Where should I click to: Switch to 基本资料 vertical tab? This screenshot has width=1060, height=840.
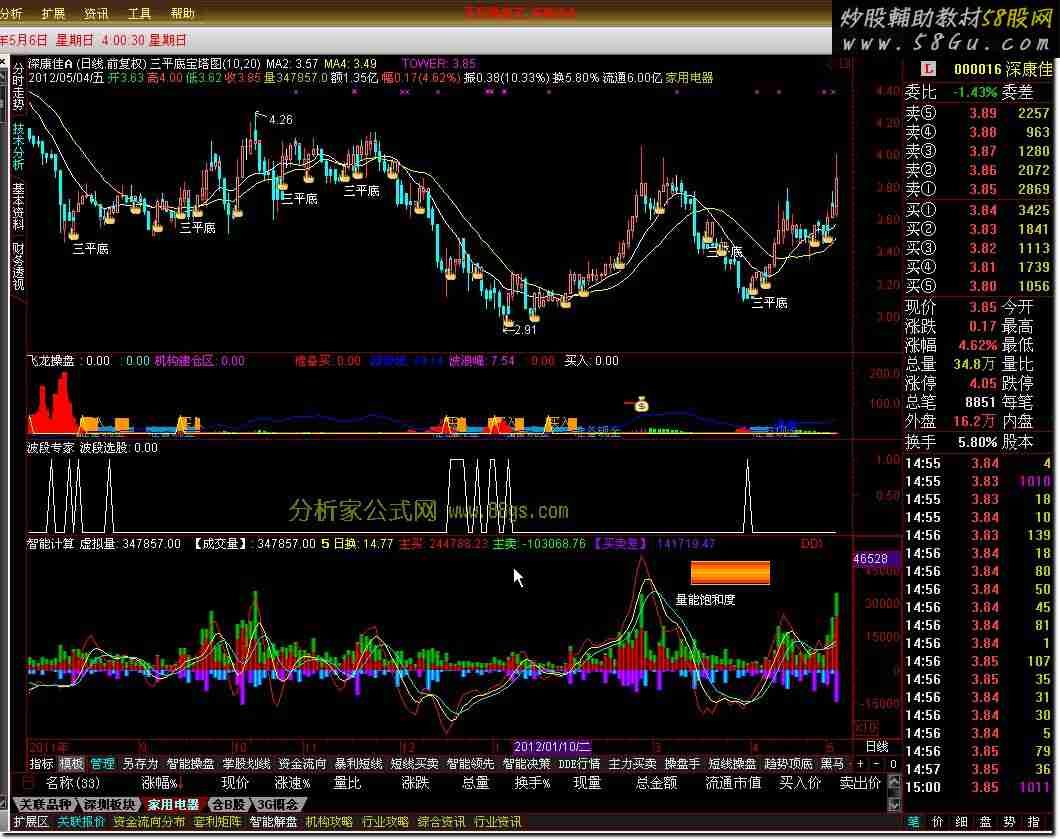pyautogui.click(x=18, y=206)
